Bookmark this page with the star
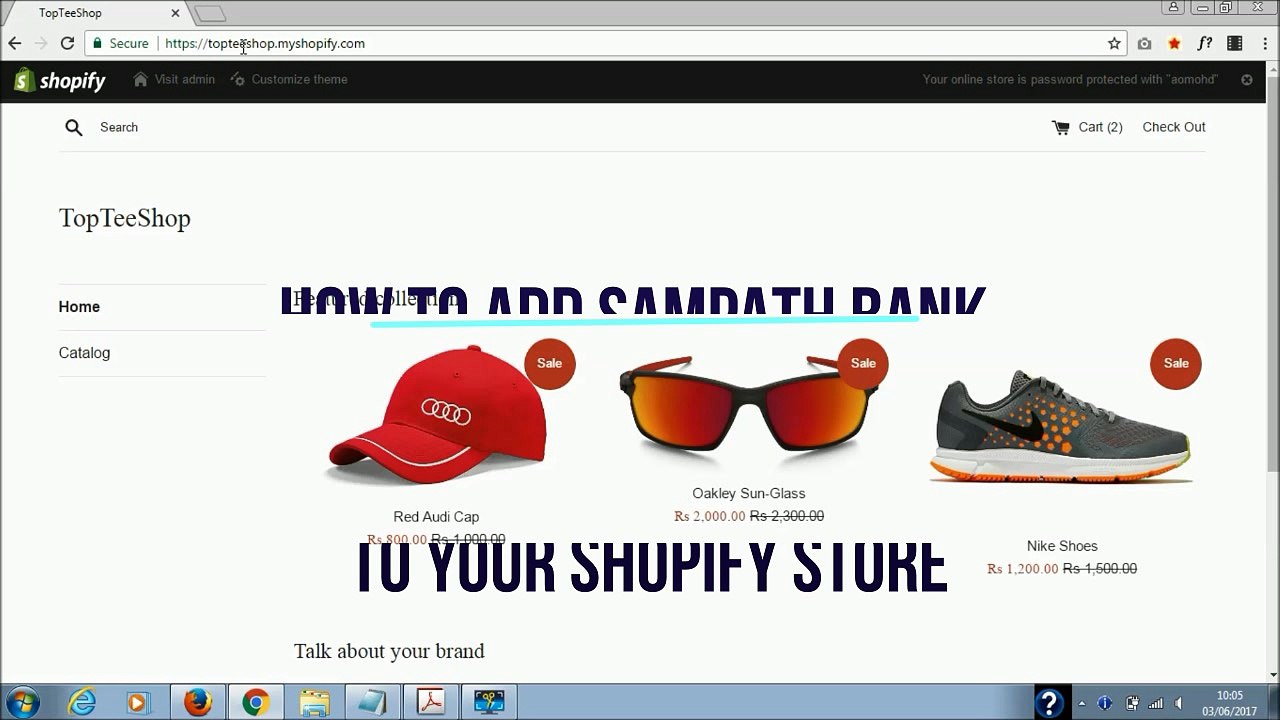The height and width of the screenshot is (720, 1280). pos(1114,43)
